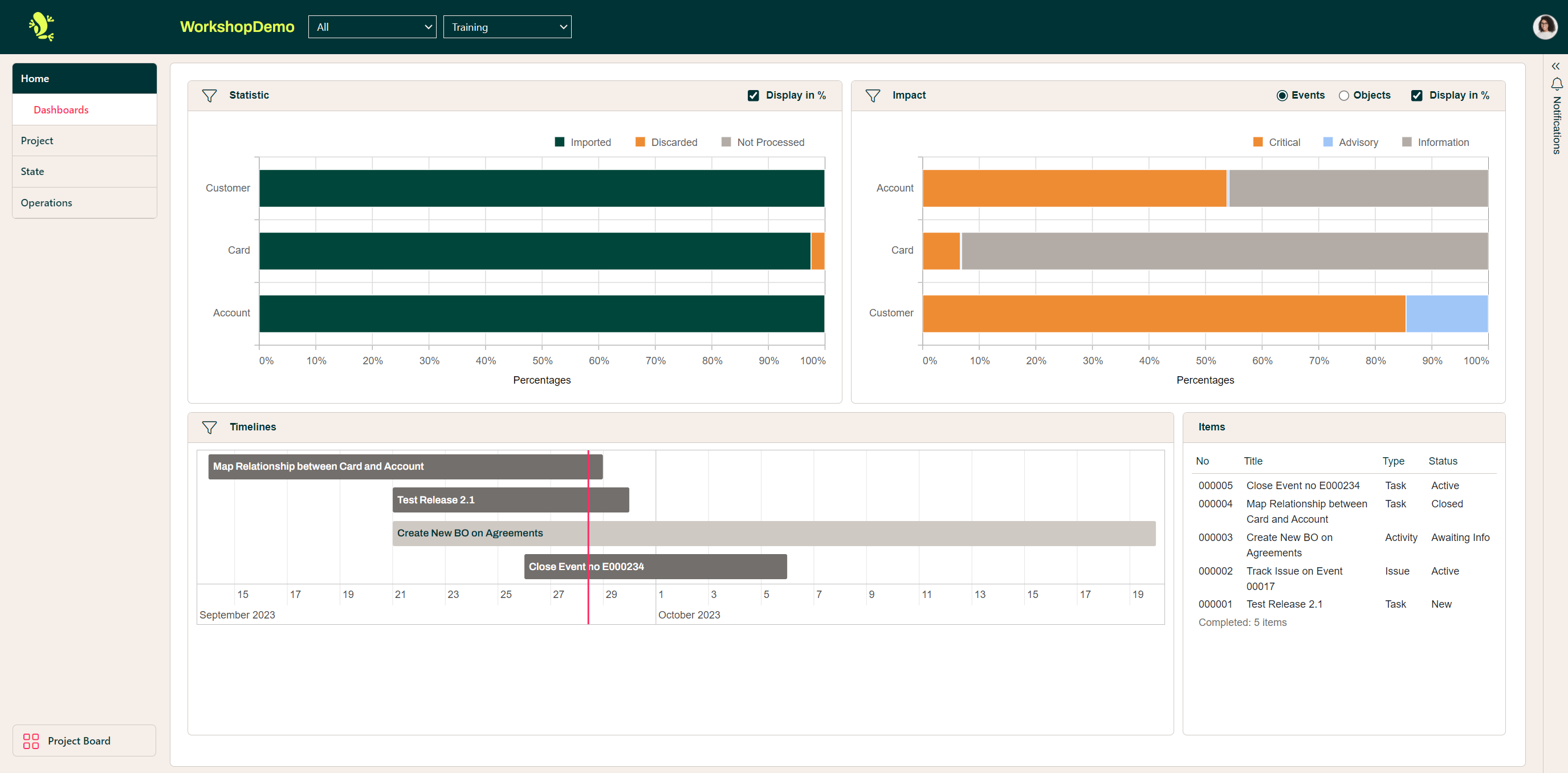Select the Objects radio button
Screen dimensions: 1568x773
[x=1344, y=96]
